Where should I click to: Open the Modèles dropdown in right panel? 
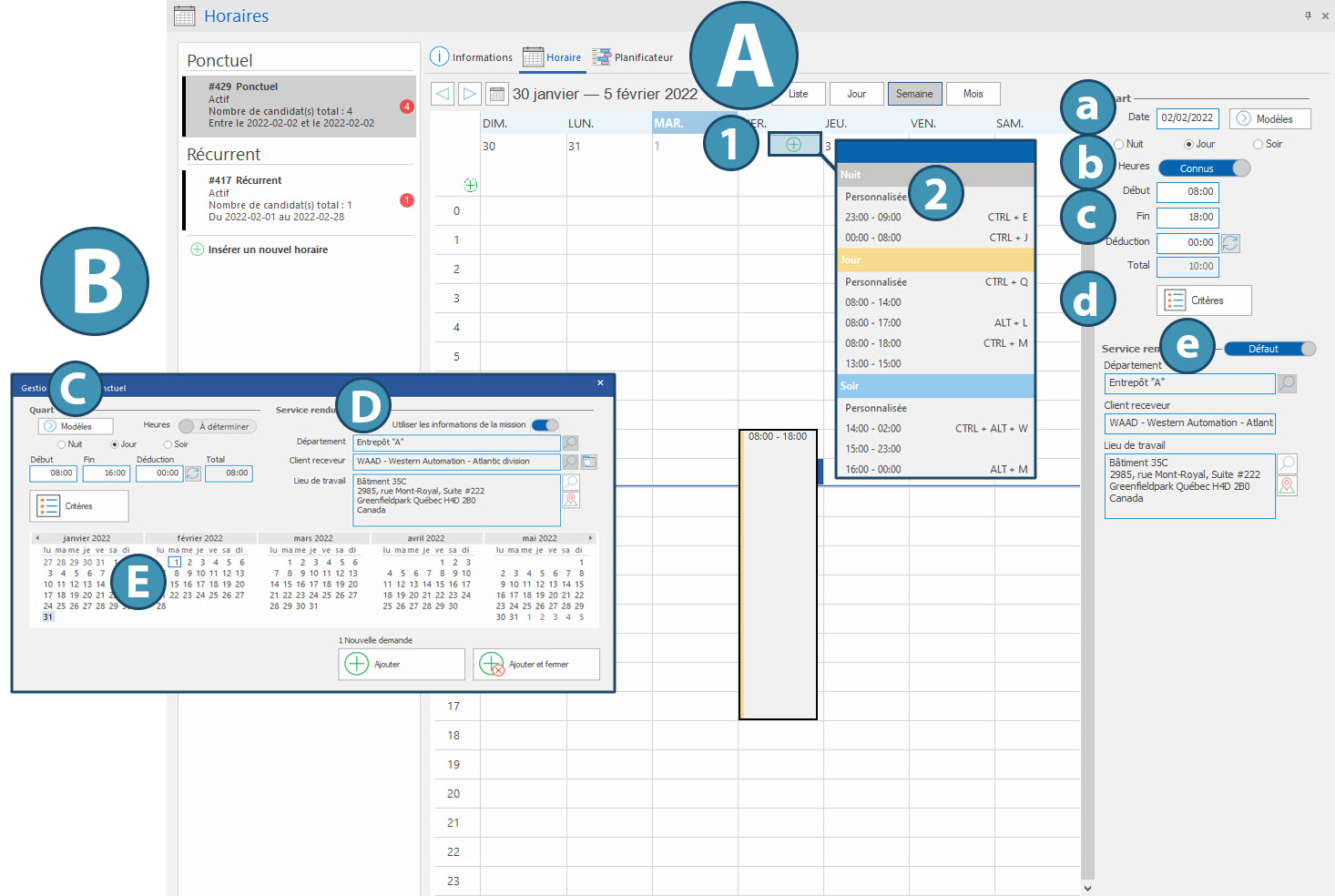pos(1269,118)
